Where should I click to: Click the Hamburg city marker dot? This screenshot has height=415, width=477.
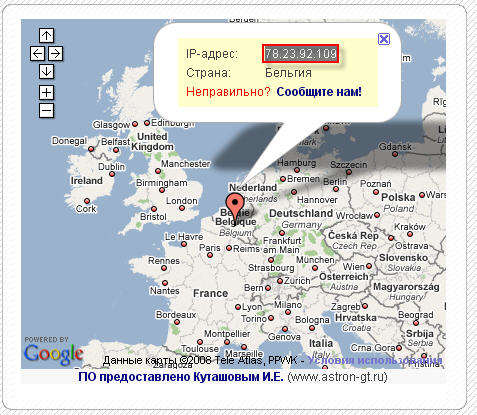(x=297, y=170)
